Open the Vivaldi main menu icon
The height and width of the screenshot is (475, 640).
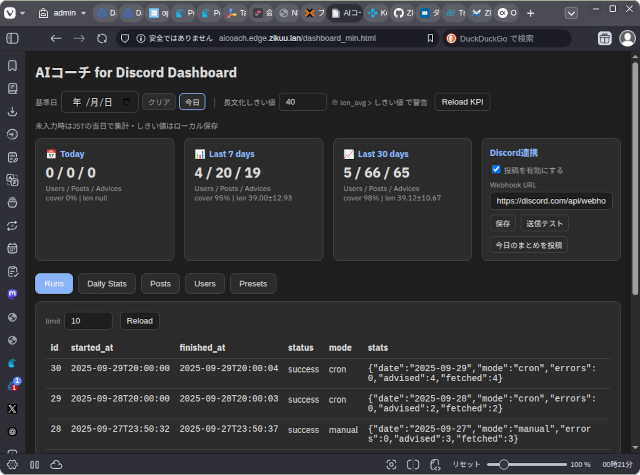(13, 14)
